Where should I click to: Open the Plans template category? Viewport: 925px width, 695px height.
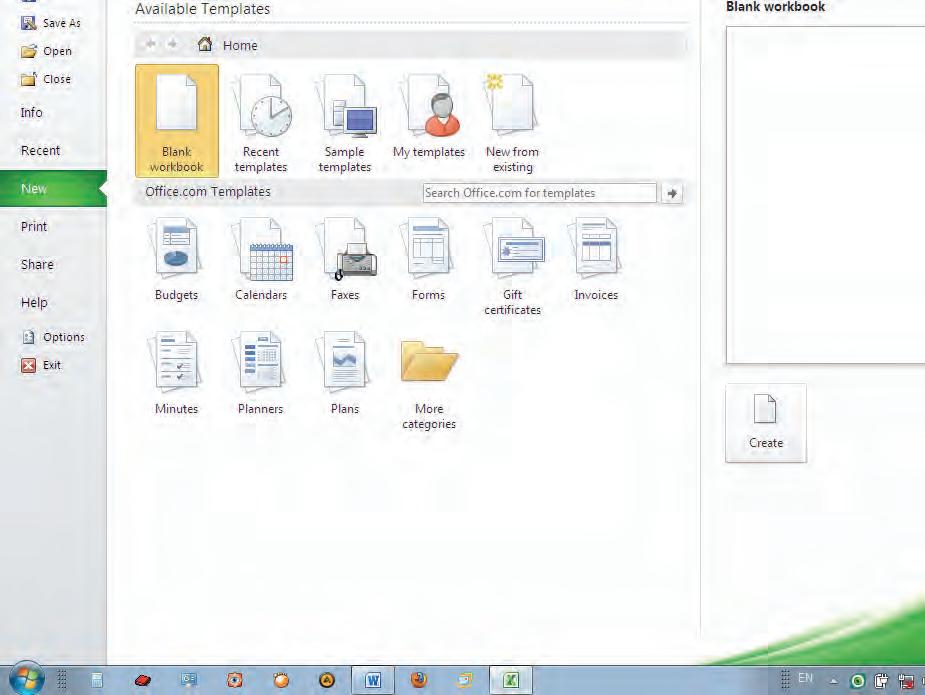coord(345,373)
